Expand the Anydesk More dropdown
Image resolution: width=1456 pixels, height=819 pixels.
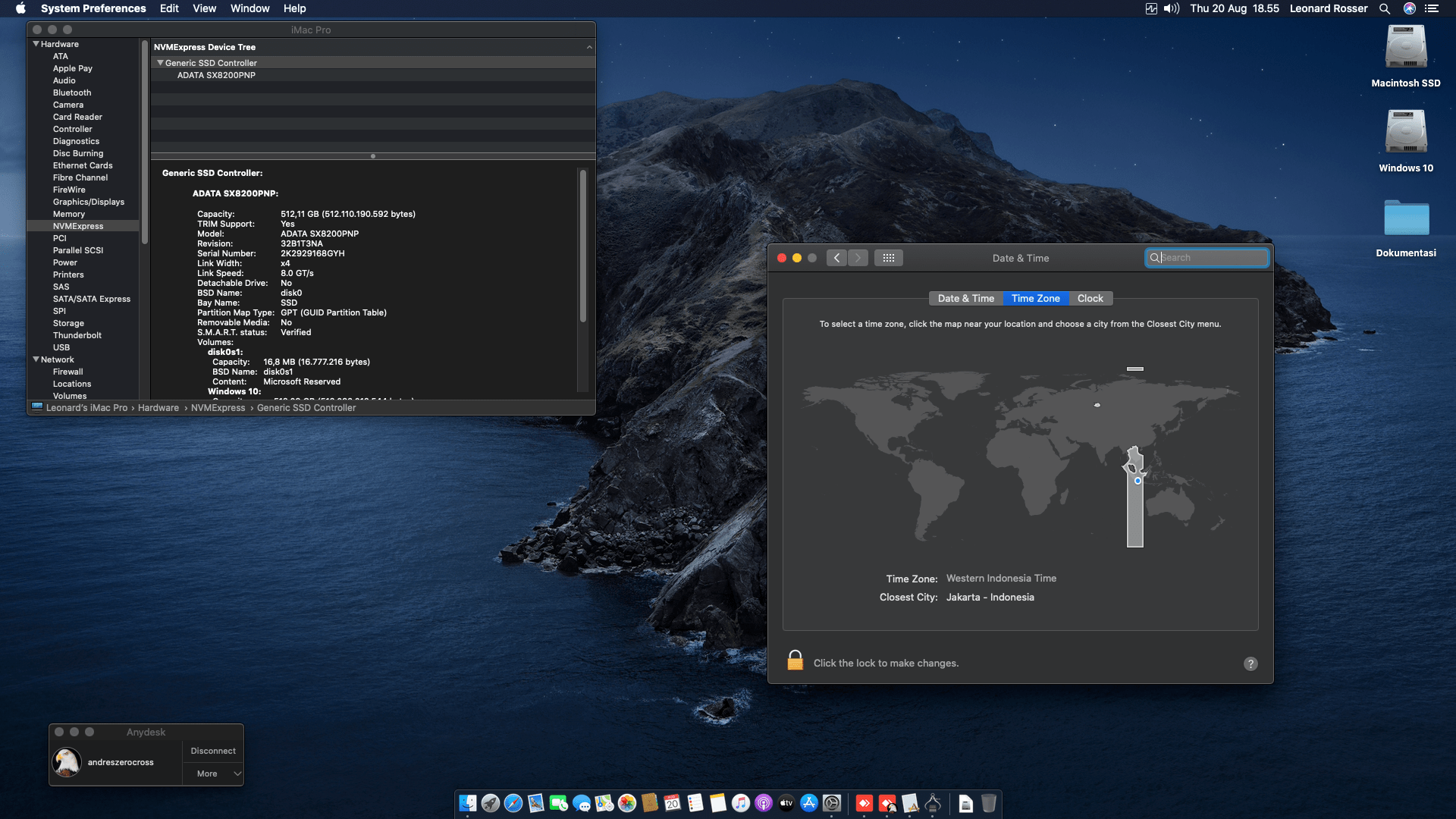pos(213,773)
